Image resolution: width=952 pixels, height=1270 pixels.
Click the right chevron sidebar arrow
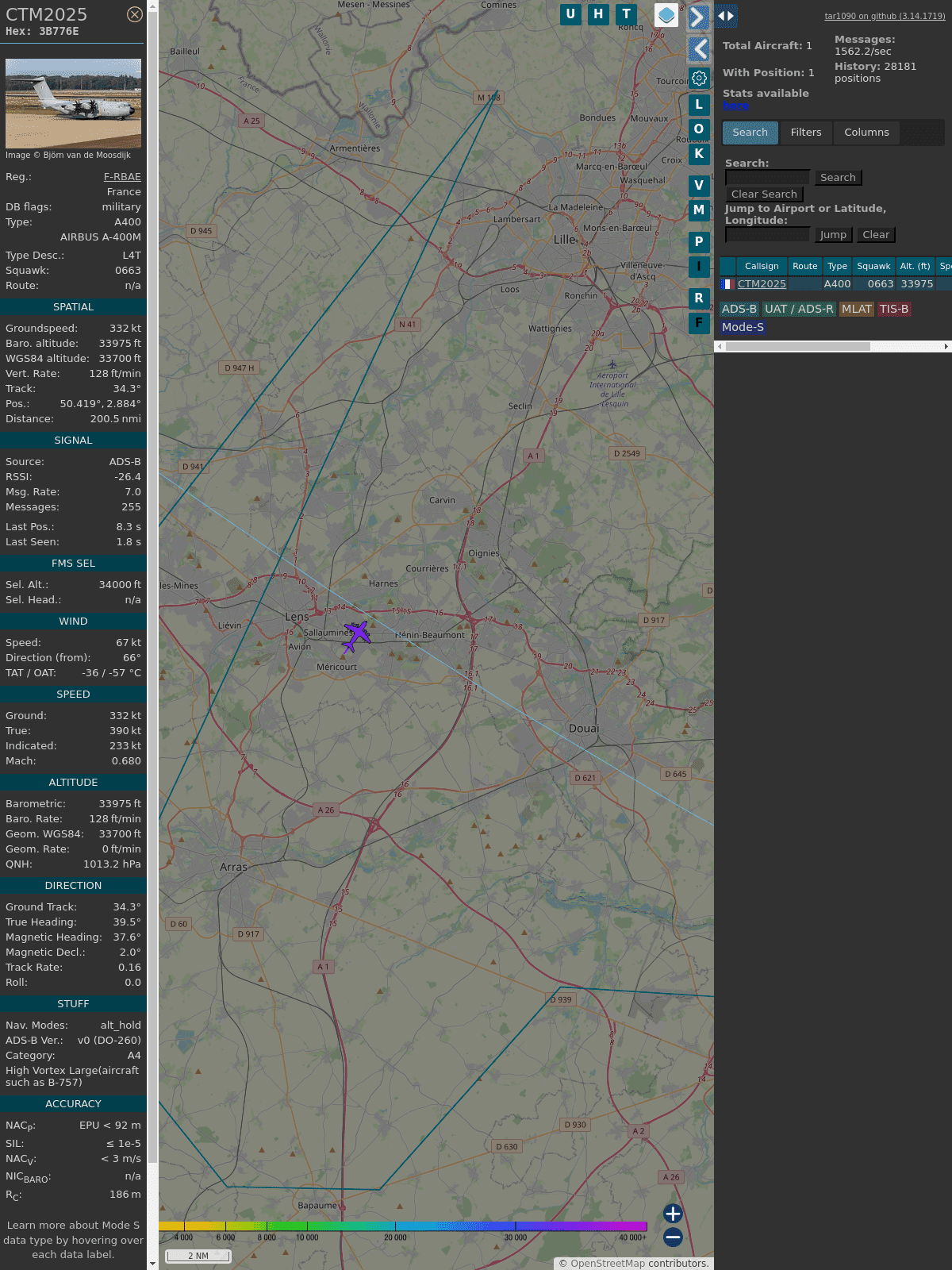[699, 17]
